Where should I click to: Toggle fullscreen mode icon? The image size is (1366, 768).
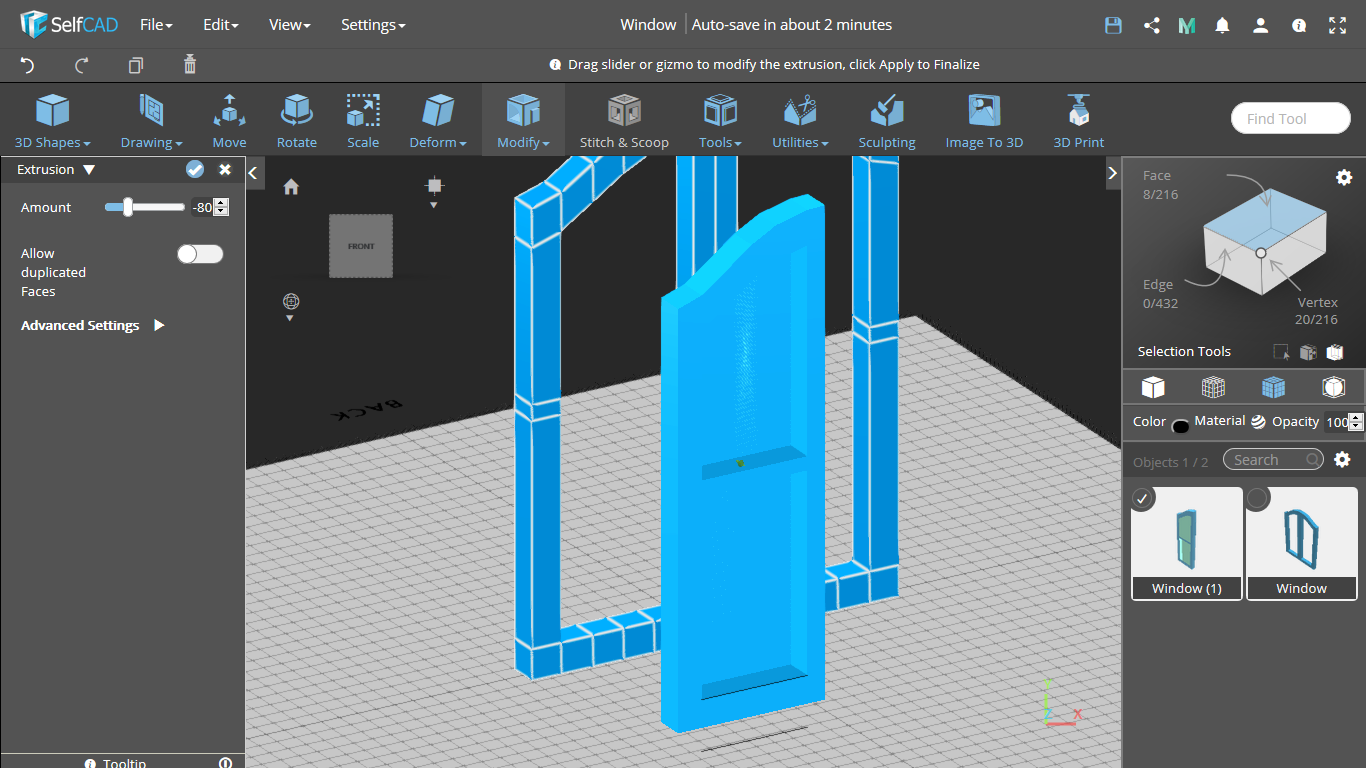(1337, 25)
